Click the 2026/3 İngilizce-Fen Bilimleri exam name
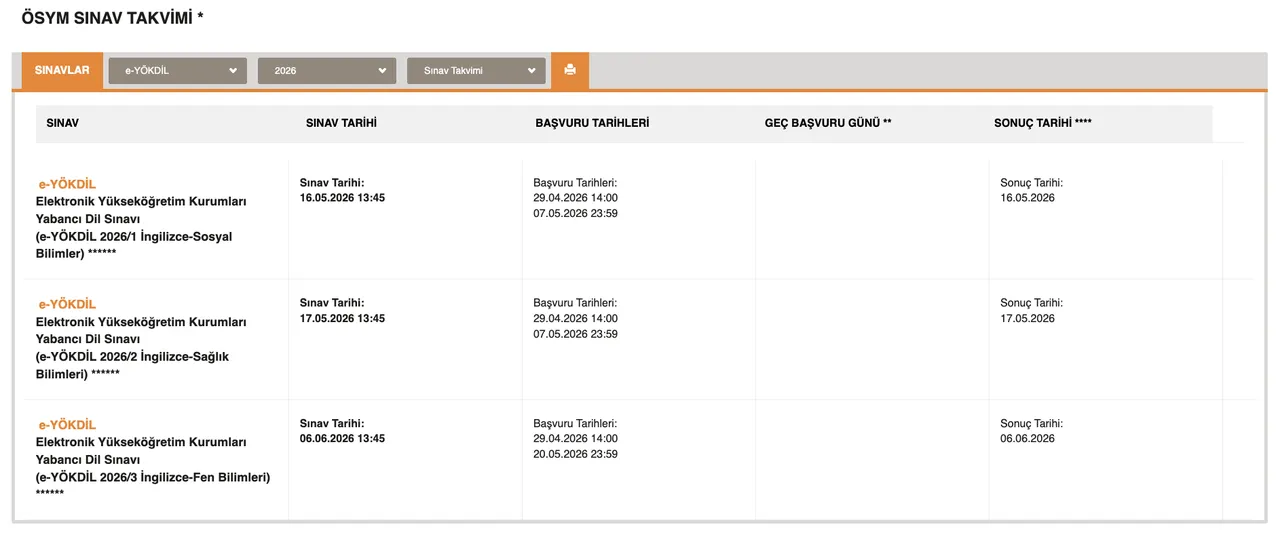Viewport: 1280px width, 533px height. [x=153, y=468]
